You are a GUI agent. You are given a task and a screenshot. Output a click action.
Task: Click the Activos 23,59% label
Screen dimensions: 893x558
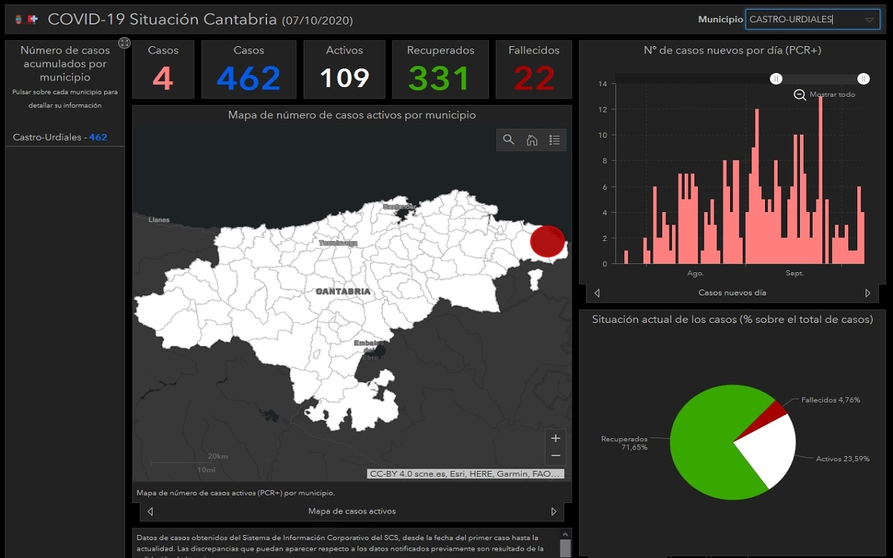pos(842,459)
